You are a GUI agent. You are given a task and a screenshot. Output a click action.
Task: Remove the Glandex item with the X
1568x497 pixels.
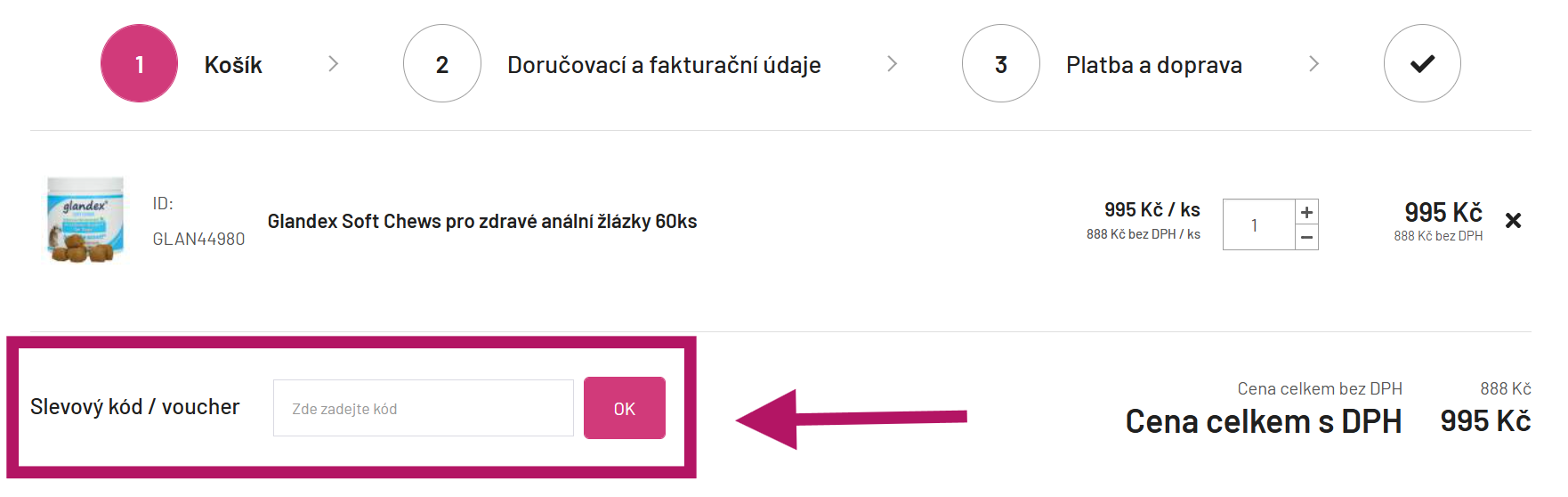1513,220
